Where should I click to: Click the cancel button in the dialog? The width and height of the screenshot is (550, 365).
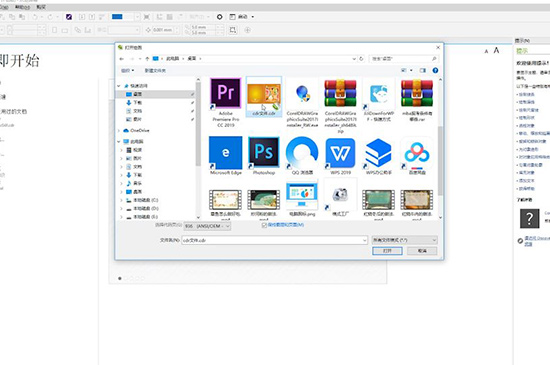[422, 251]
